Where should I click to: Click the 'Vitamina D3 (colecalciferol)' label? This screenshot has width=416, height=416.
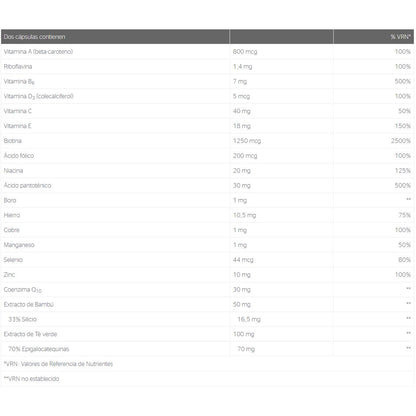(x=39, y=96)
